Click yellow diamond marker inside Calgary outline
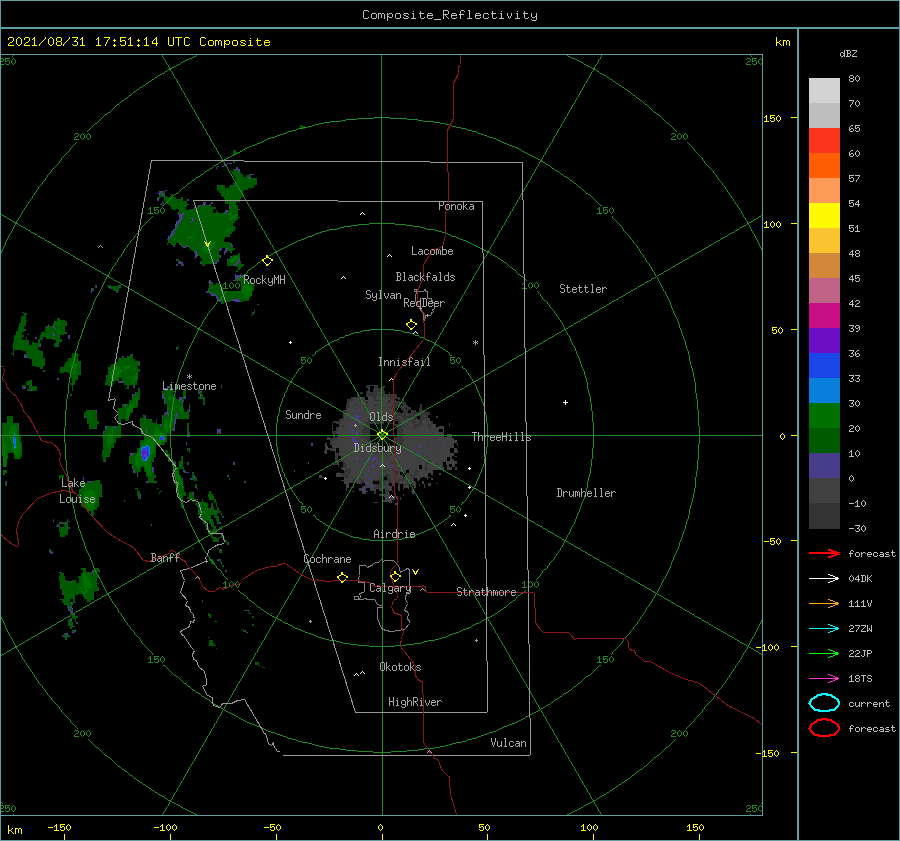Screen dimensions: 900x841 (395, 576)
